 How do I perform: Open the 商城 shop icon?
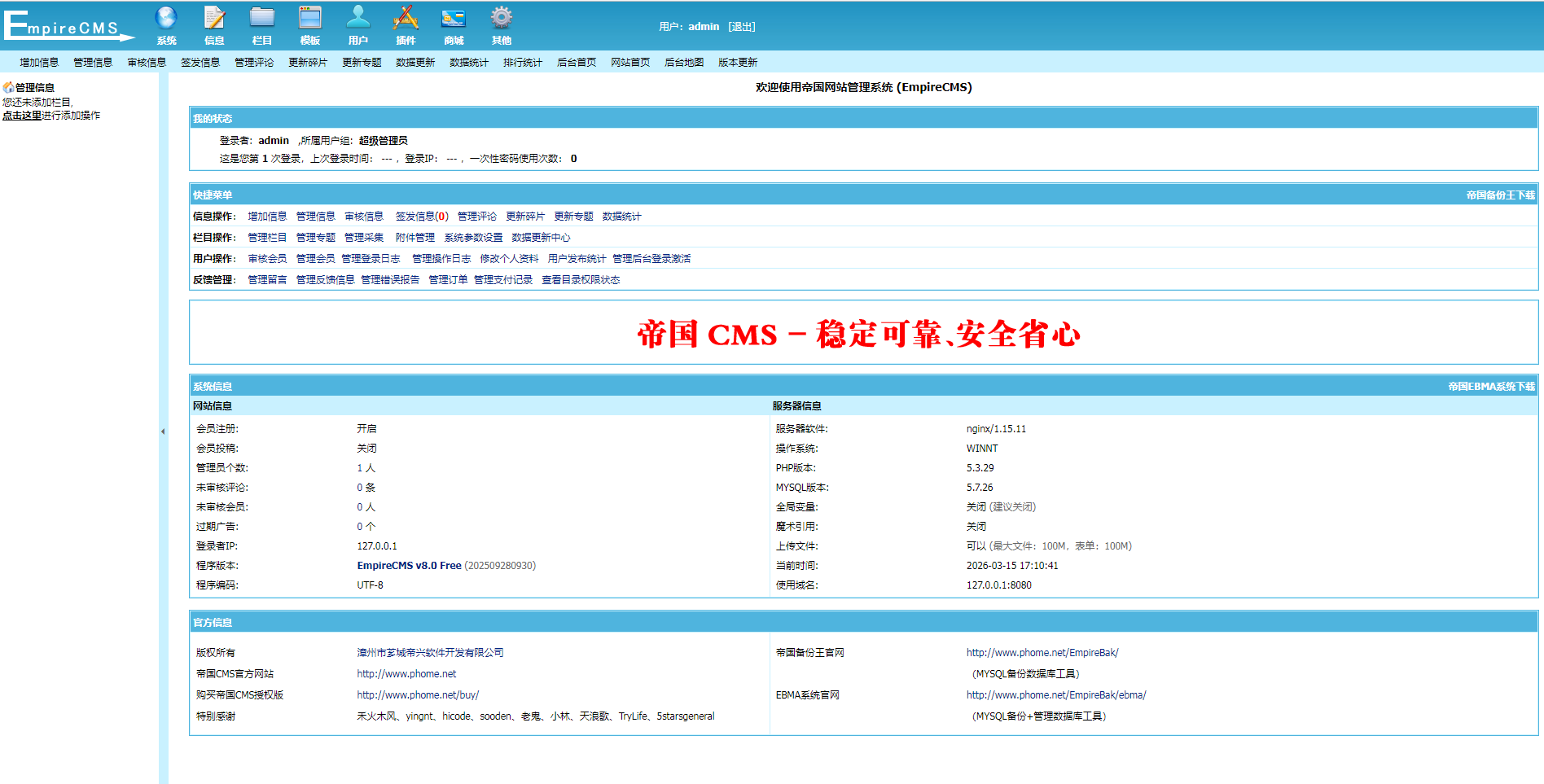tap(454, 19)
